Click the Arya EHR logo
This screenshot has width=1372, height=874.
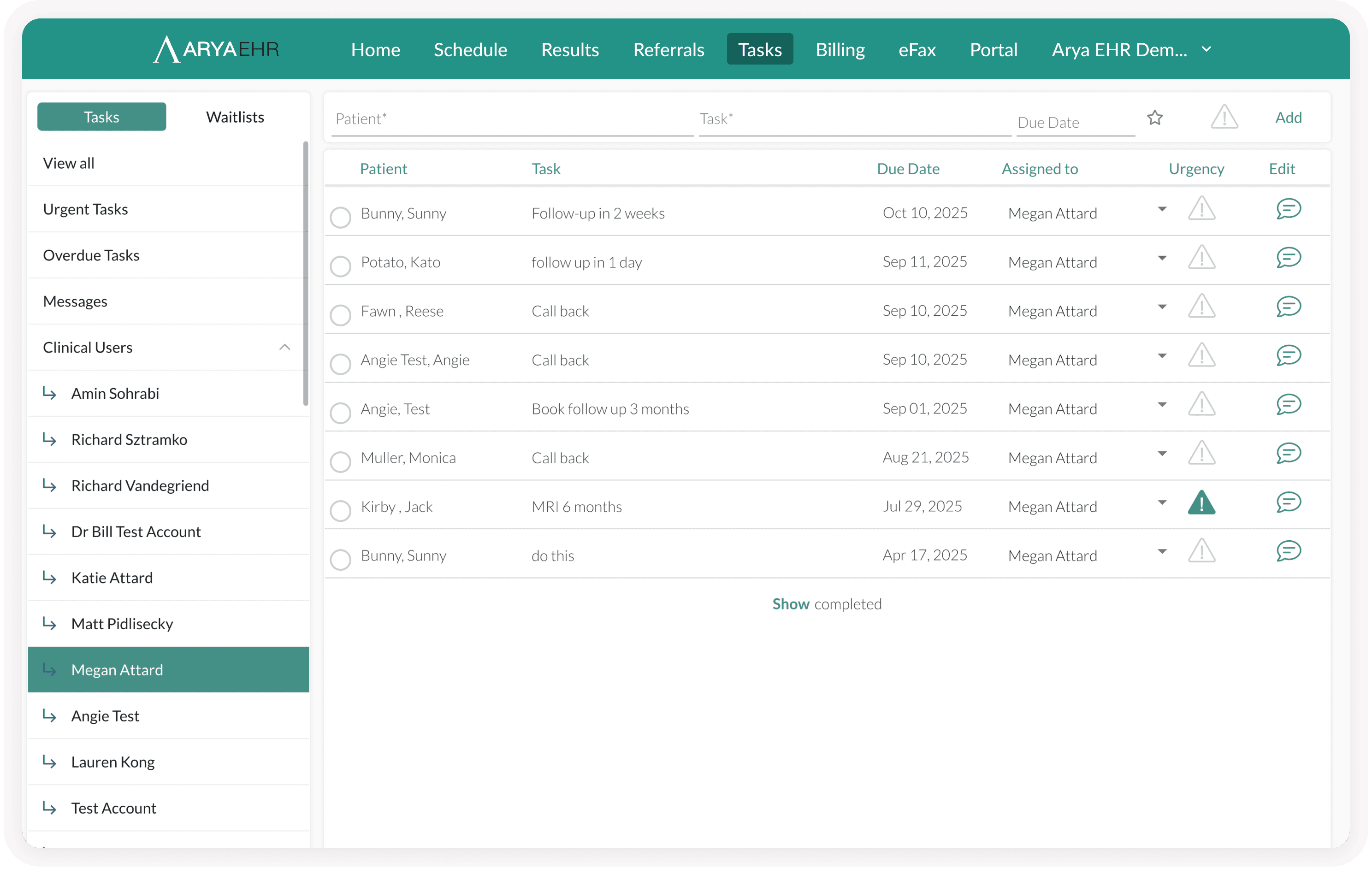tap(217, 49)
